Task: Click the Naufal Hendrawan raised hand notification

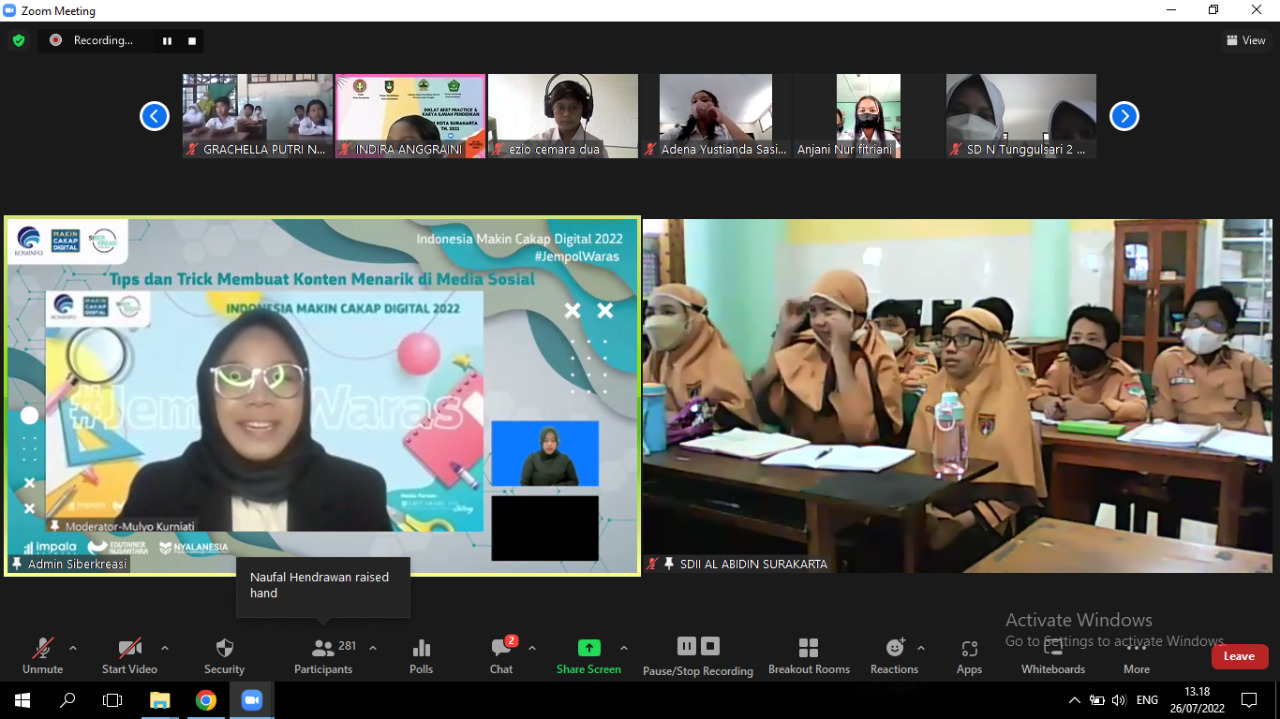Action: pyautogui.click(x=323, y=585)
